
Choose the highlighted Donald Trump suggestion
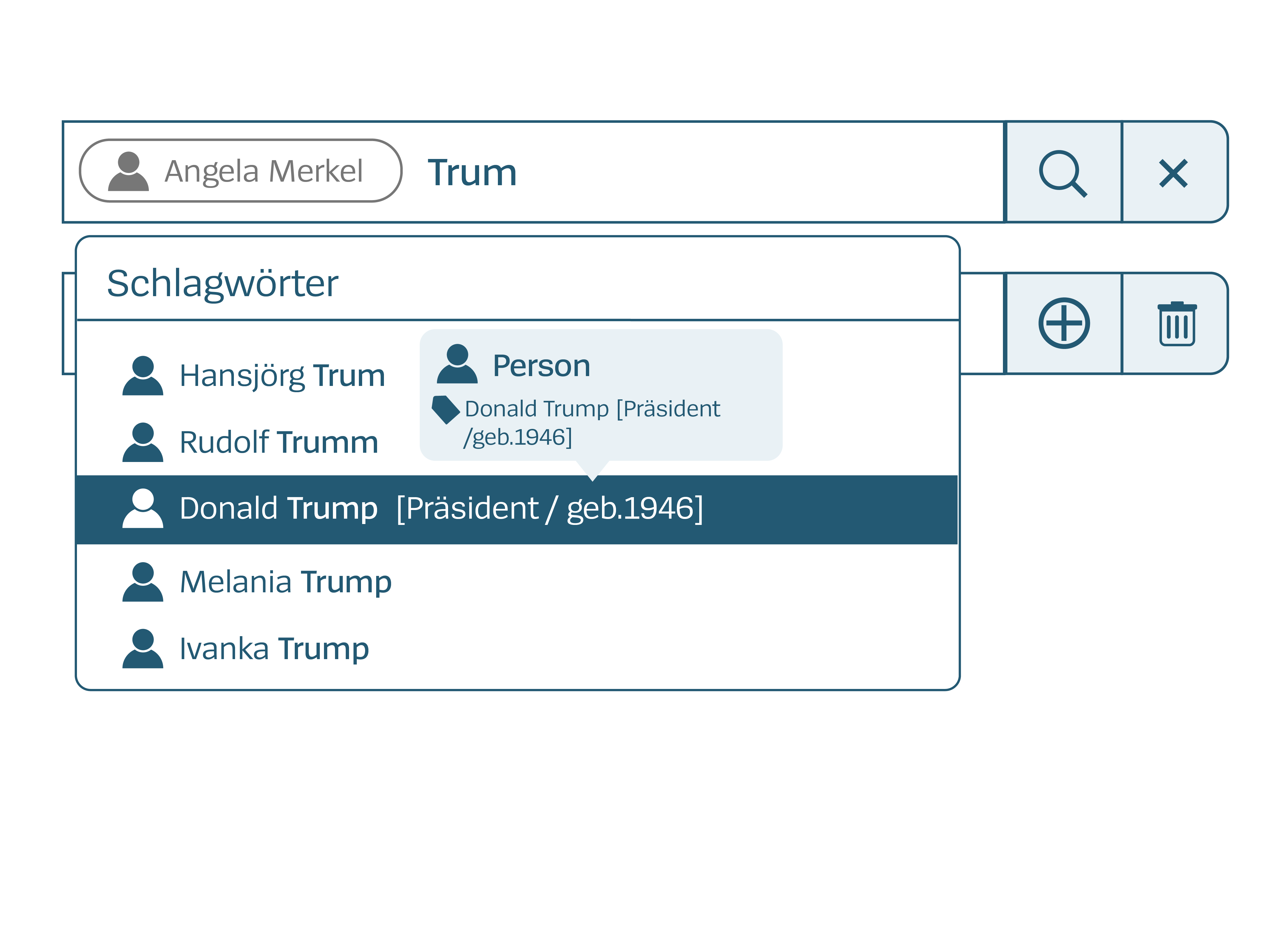(441, 509)
